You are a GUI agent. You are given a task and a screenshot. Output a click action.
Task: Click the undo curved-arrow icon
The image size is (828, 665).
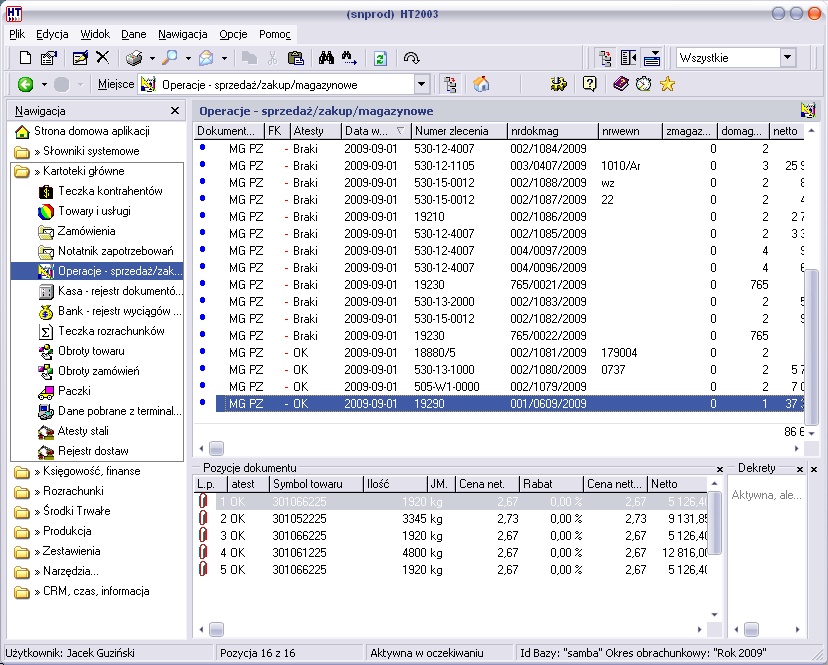click(411, 58)
